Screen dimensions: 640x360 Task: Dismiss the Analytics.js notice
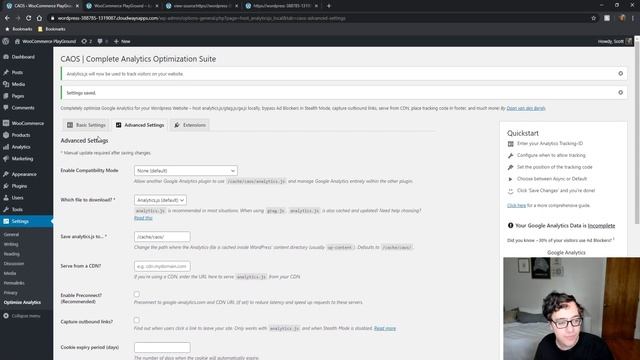pos(620,73)
